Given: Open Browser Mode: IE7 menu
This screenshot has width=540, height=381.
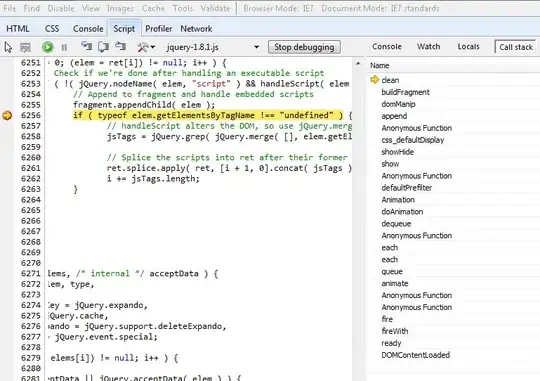Looking at the screenshot, I should click(x=278, y=8).
